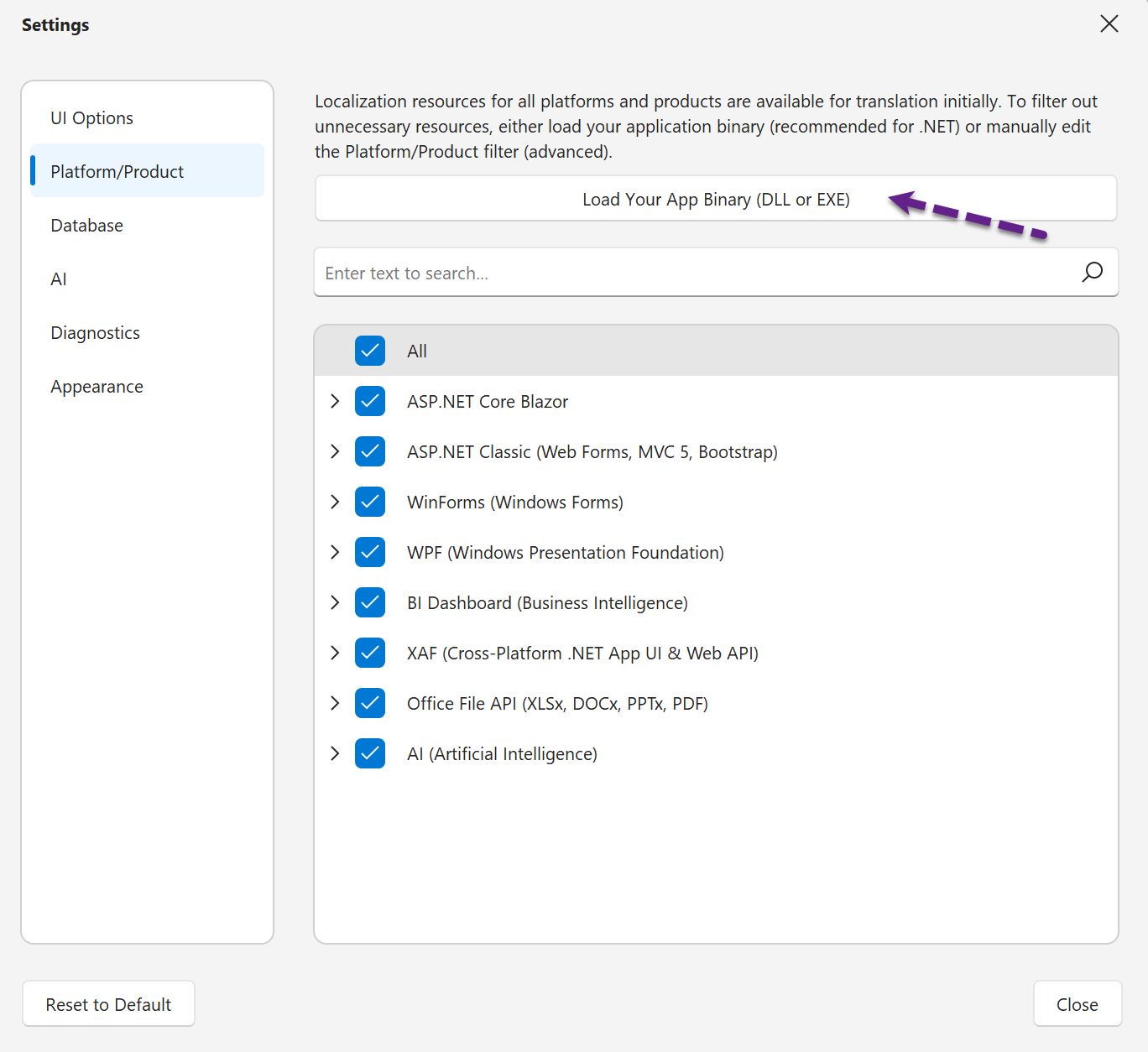Image resolution: width=1148 pixels, height=1052 pixels.
Task: Select the All row label
Action: point(417,352)
